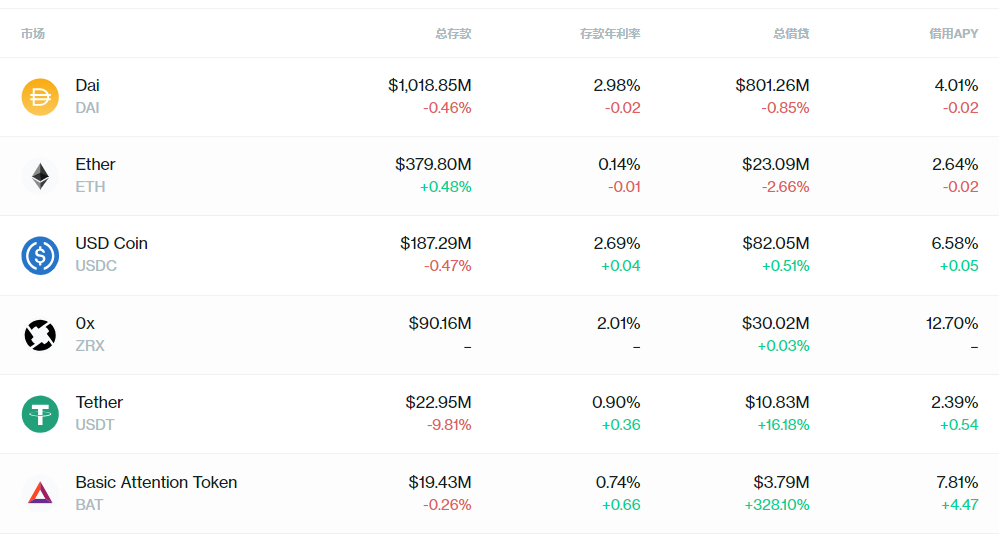This screenshot has width=999, height=544.
Task: Open the Basic Attention Token link
Action: tap(157, 483)
